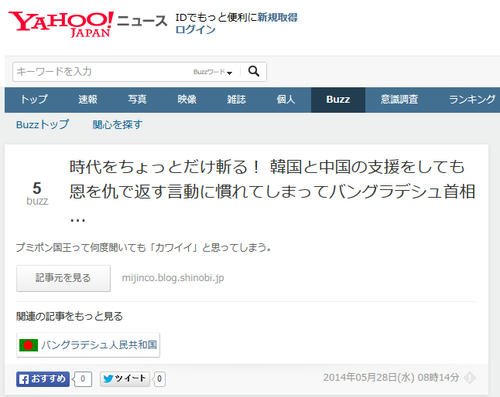Screen dimensions: 500x397
Task: Open the 映像 tab
Action: [187, 100]
